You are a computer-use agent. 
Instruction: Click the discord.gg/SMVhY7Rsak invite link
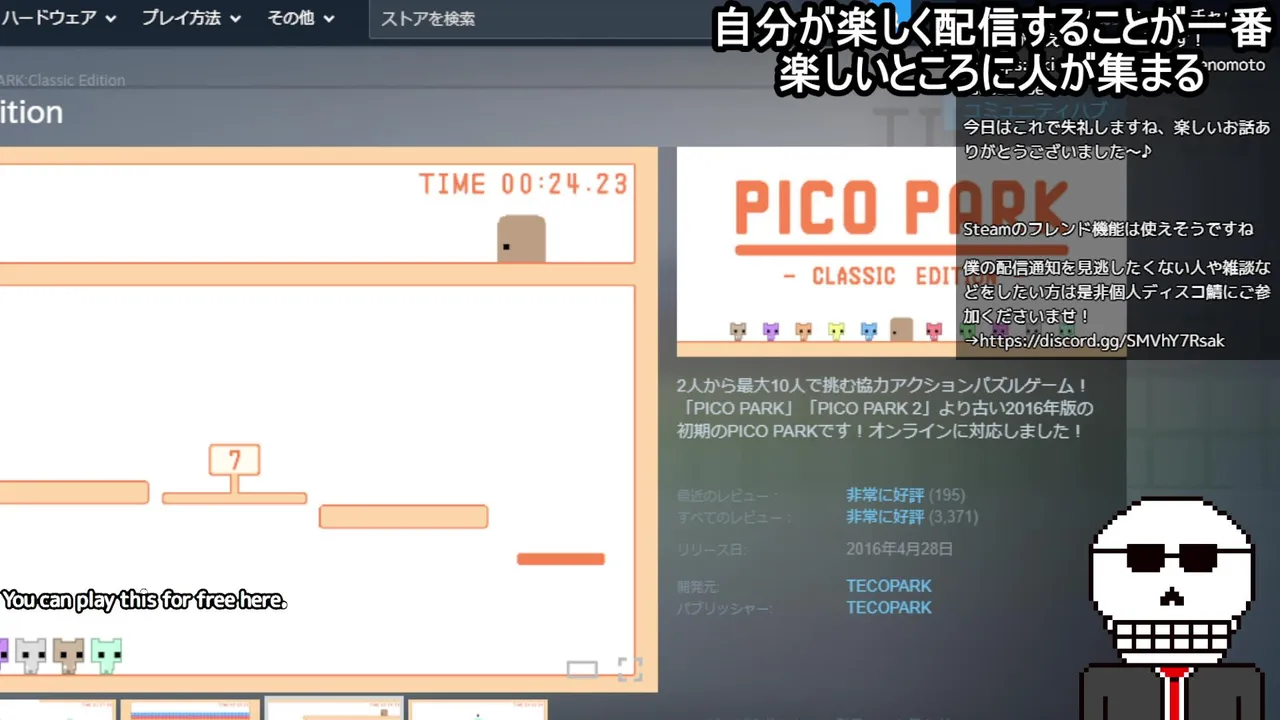[1101, 341]
